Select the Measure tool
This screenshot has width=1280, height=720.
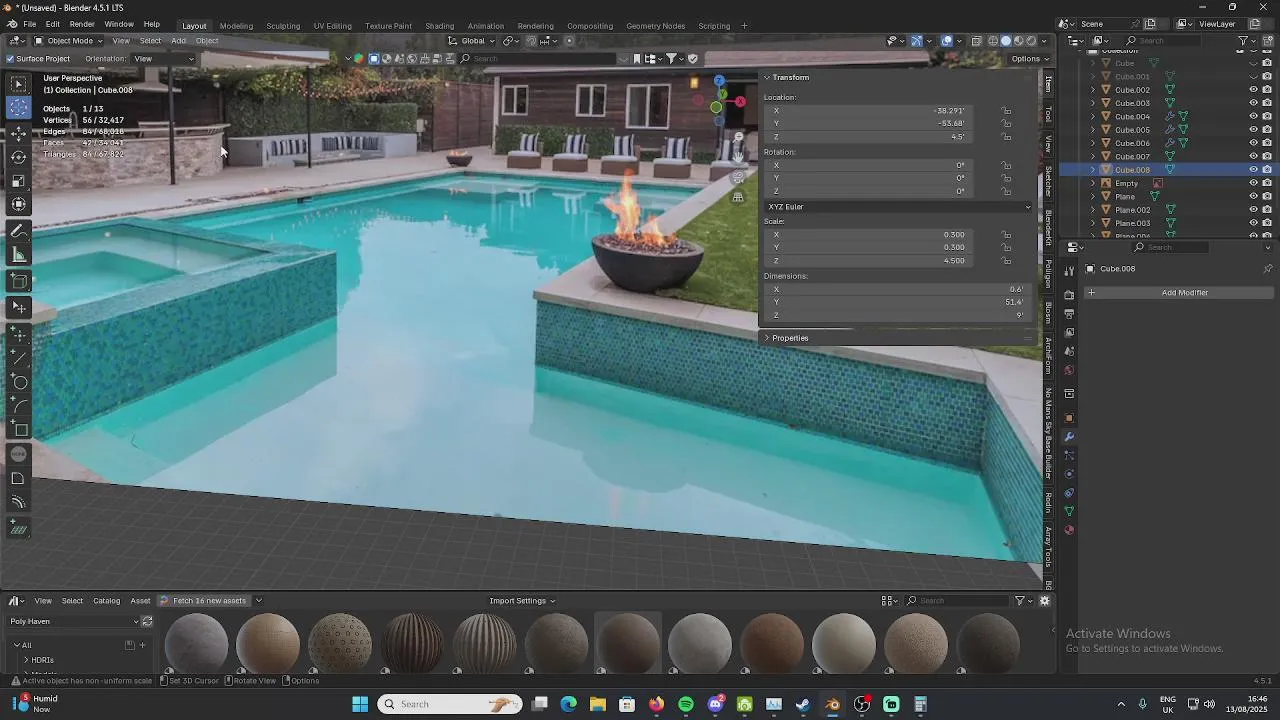tap(19, 255)
